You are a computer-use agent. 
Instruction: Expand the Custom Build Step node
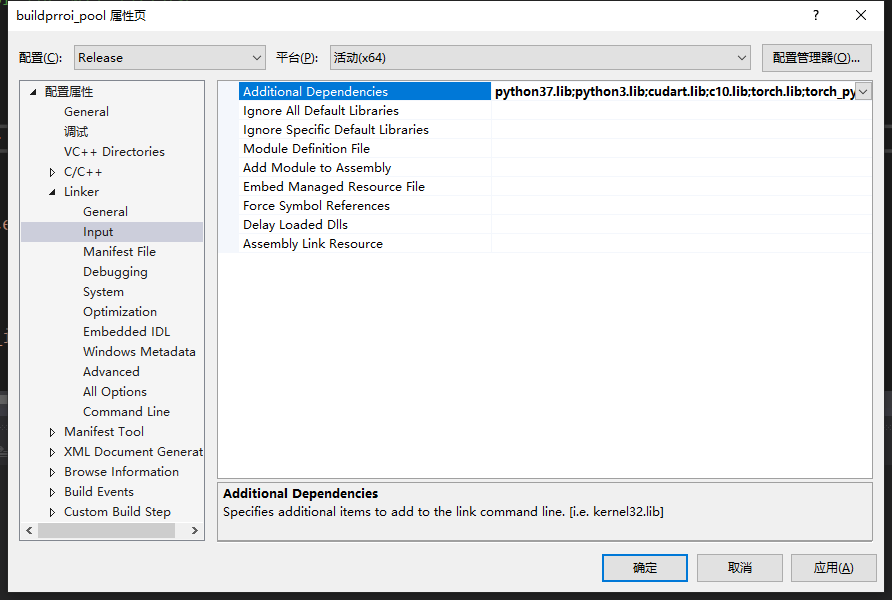51,511
